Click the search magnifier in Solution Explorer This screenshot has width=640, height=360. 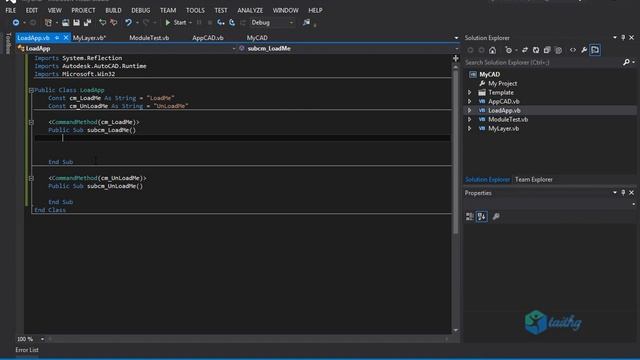[x=627, y=62]
